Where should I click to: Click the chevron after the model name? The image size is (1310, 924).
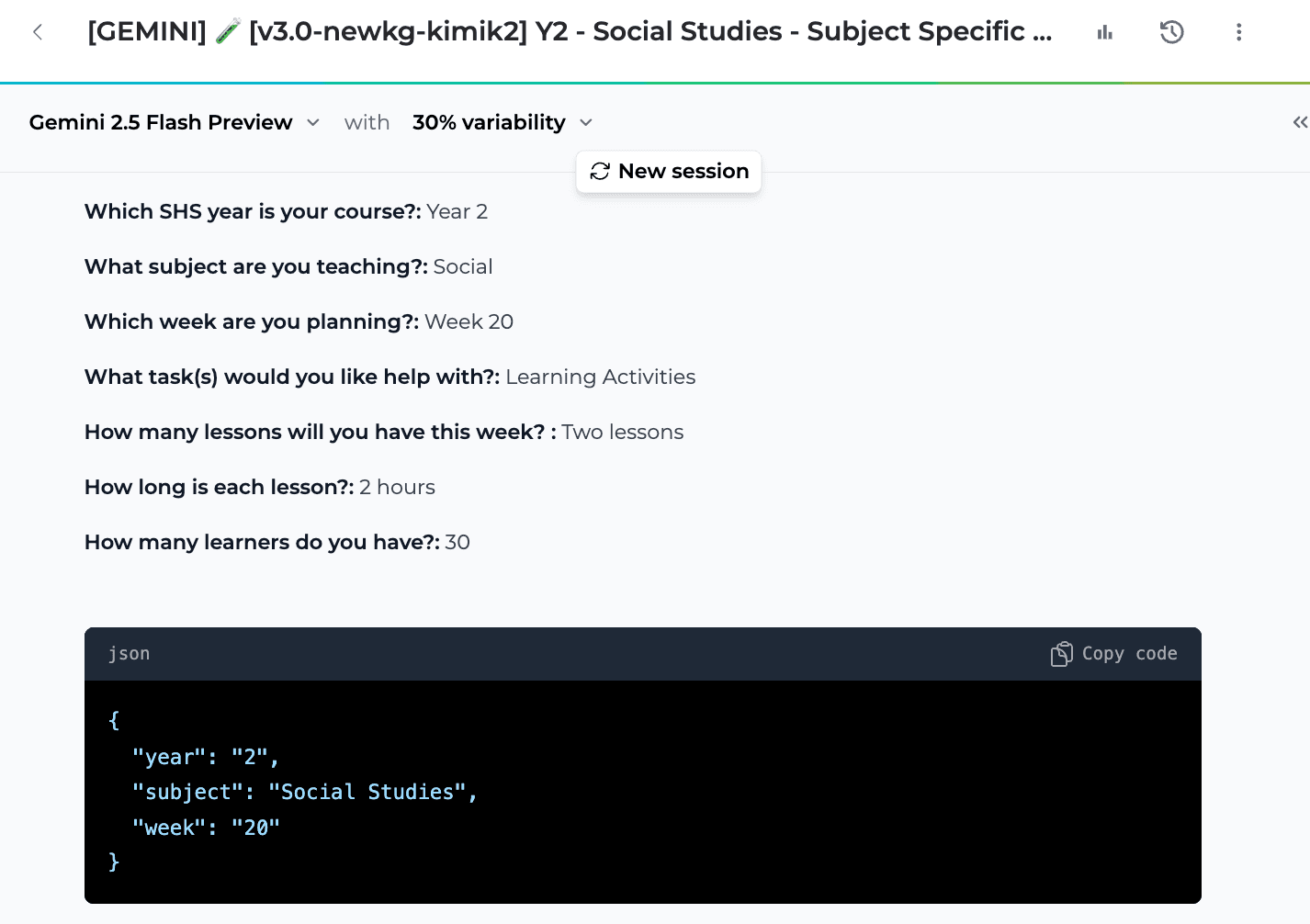tap(312, 122)
